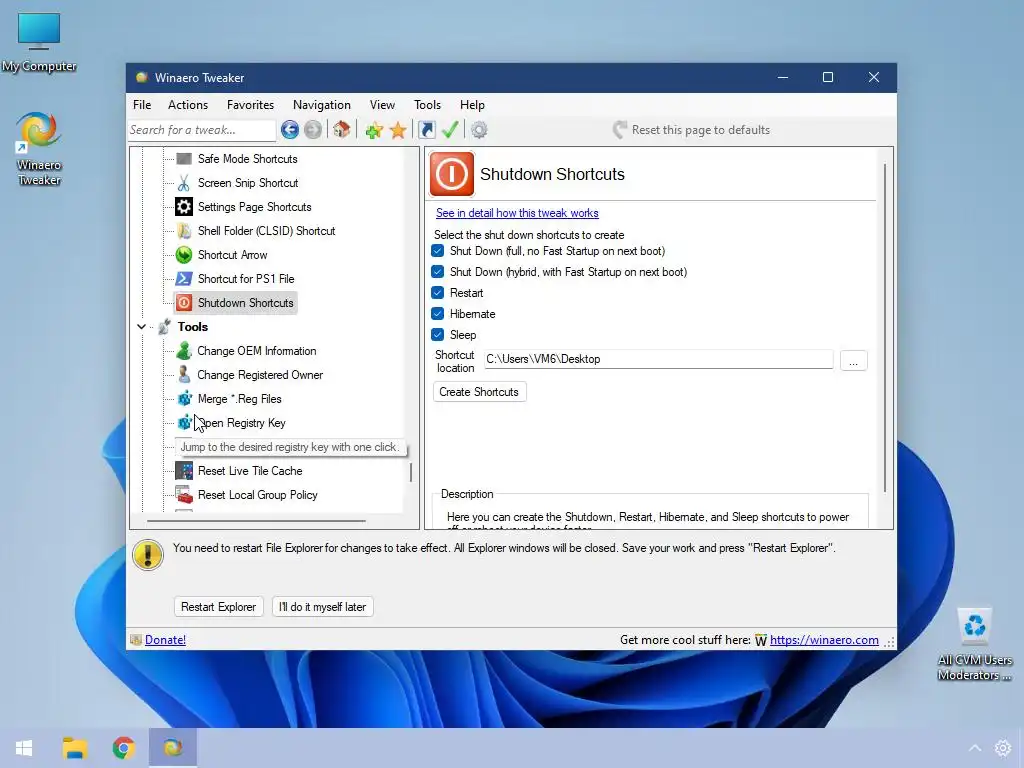
Task: Open the Tools menu
Action: tap(427, 104)
